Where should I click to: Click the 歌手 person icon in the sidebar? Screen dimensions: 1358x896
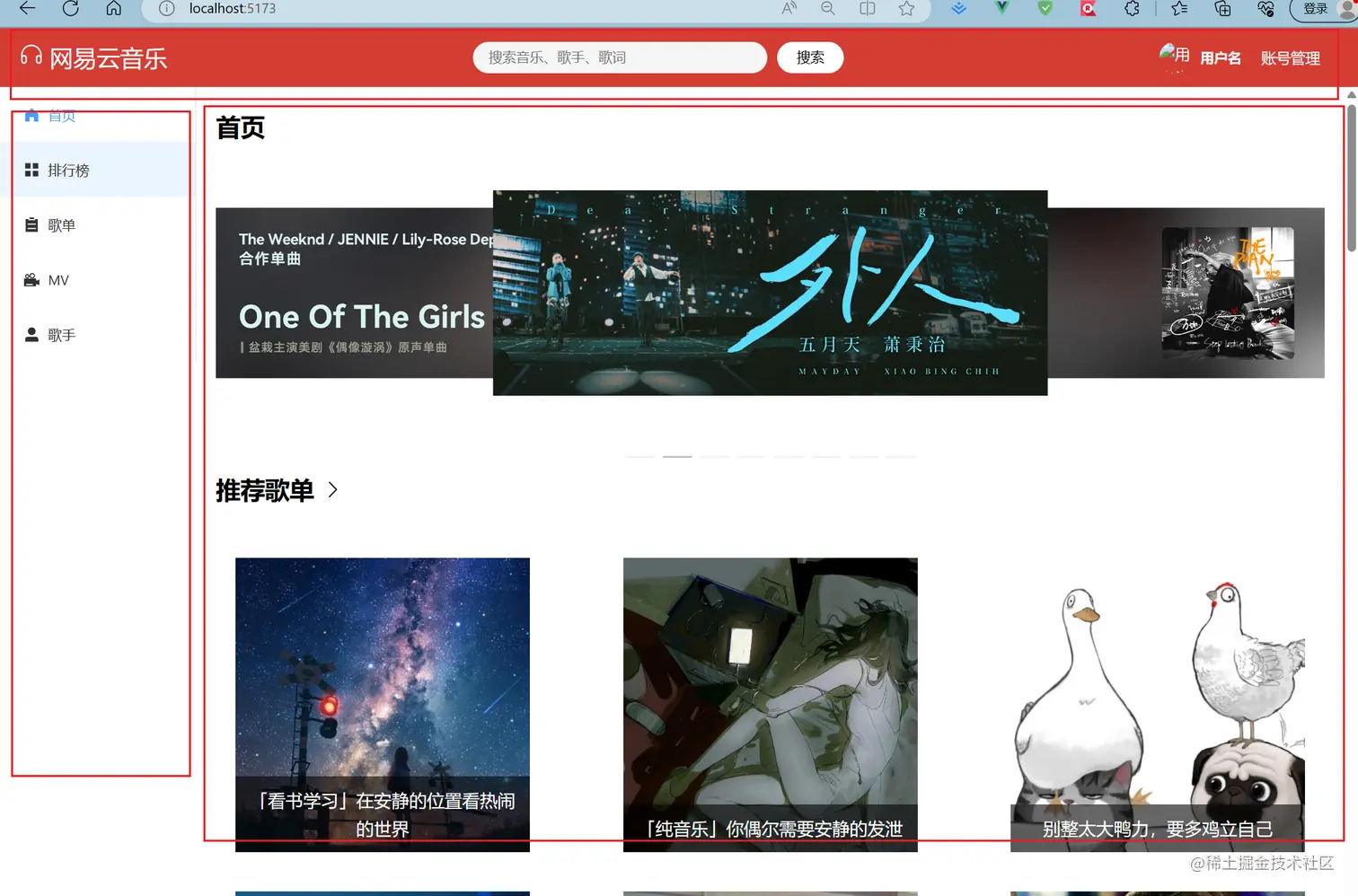[x=31, y=335]
